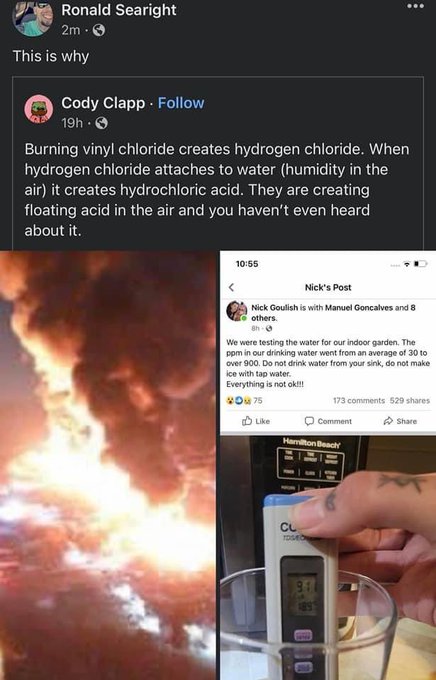The height and width of the screenshot is (680, 436).
Task: View the 173 comments
Action: [359, 400]
